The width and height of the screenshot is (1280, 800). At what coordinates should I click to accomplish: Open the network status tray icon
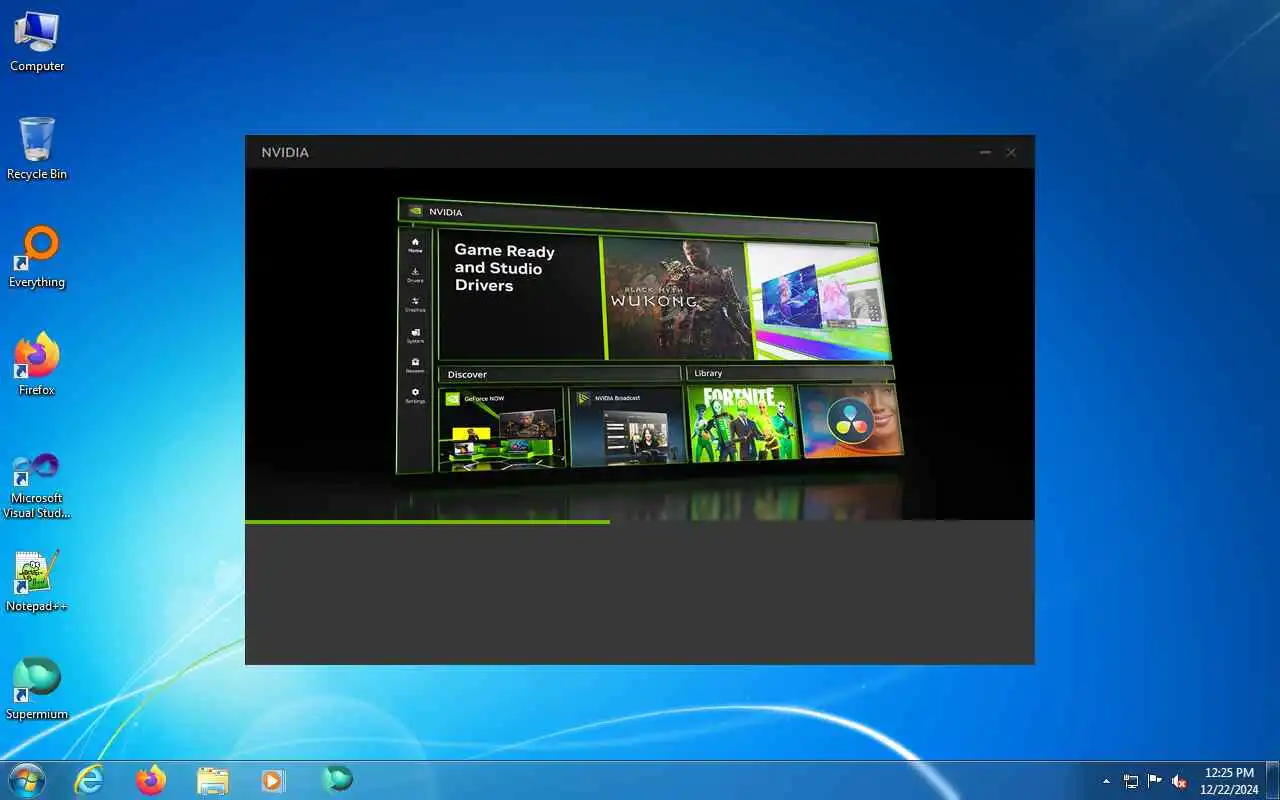tap(1131, 781)
